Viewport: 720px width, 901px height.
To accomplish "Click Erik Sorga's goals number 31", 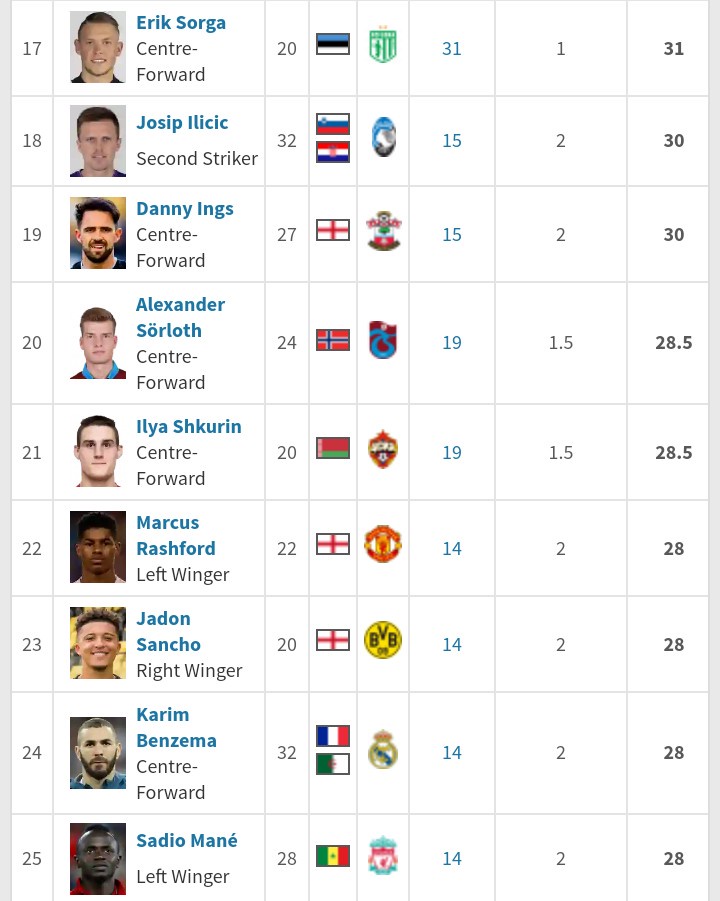I will (452, 48).
